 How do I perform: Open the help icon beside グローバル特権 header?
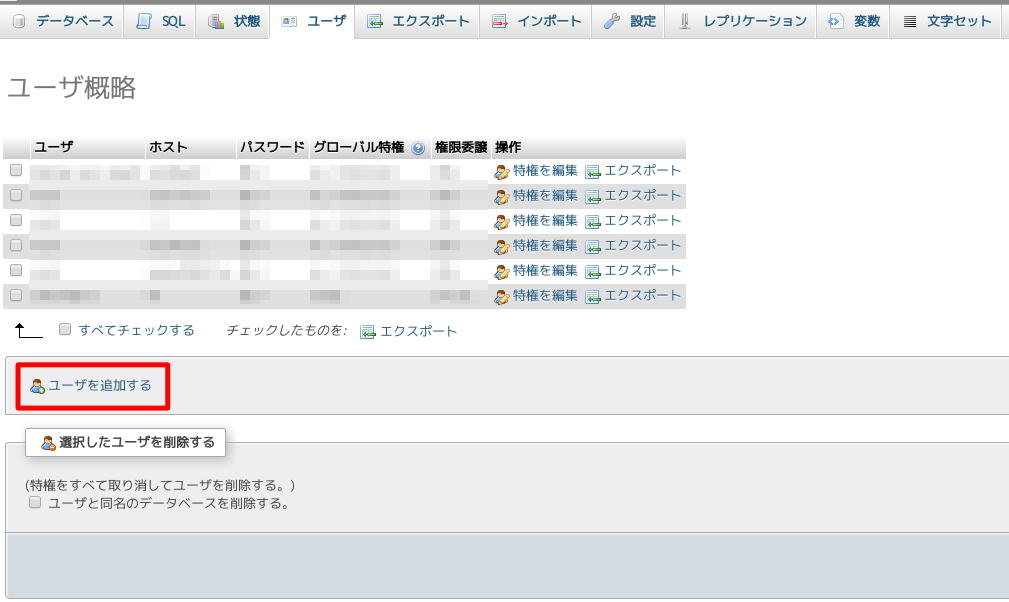click(x=418, y=148)
